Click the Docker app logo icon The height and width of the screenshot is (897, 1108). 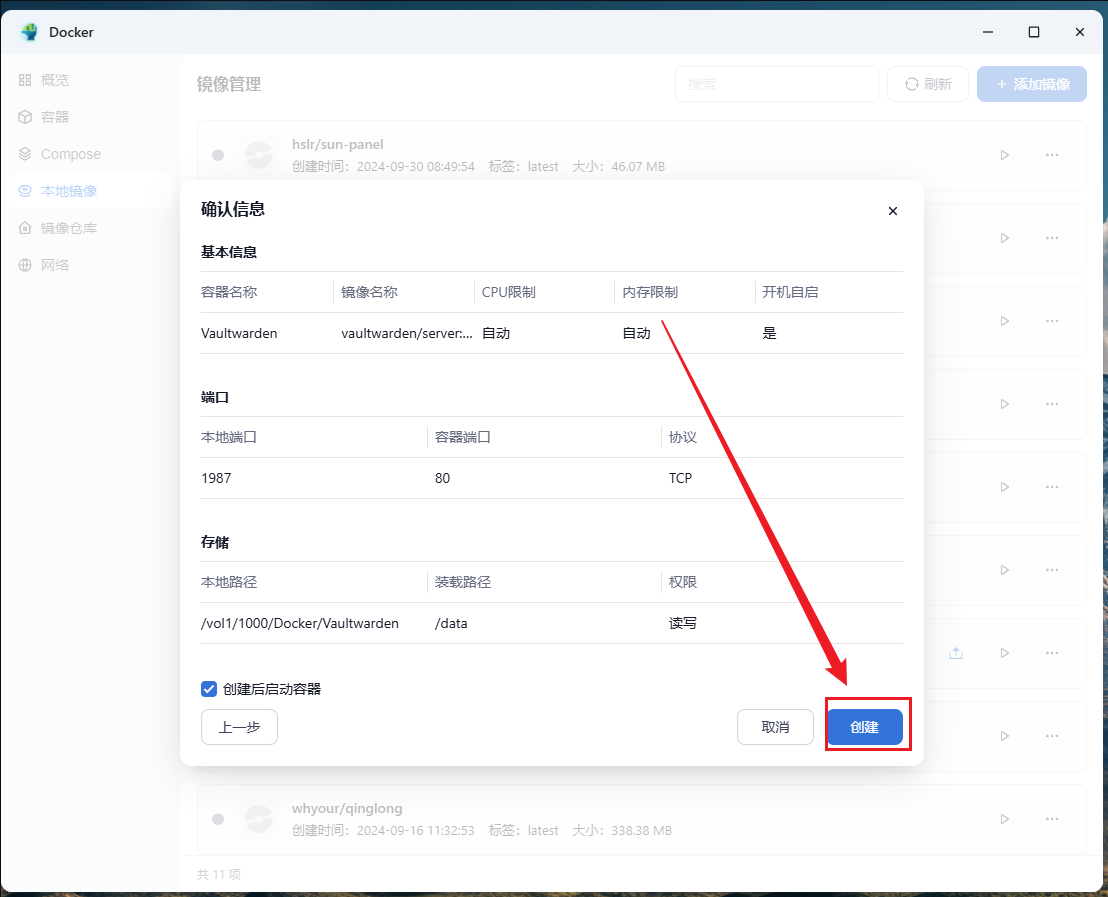click(x=29, y=32)
